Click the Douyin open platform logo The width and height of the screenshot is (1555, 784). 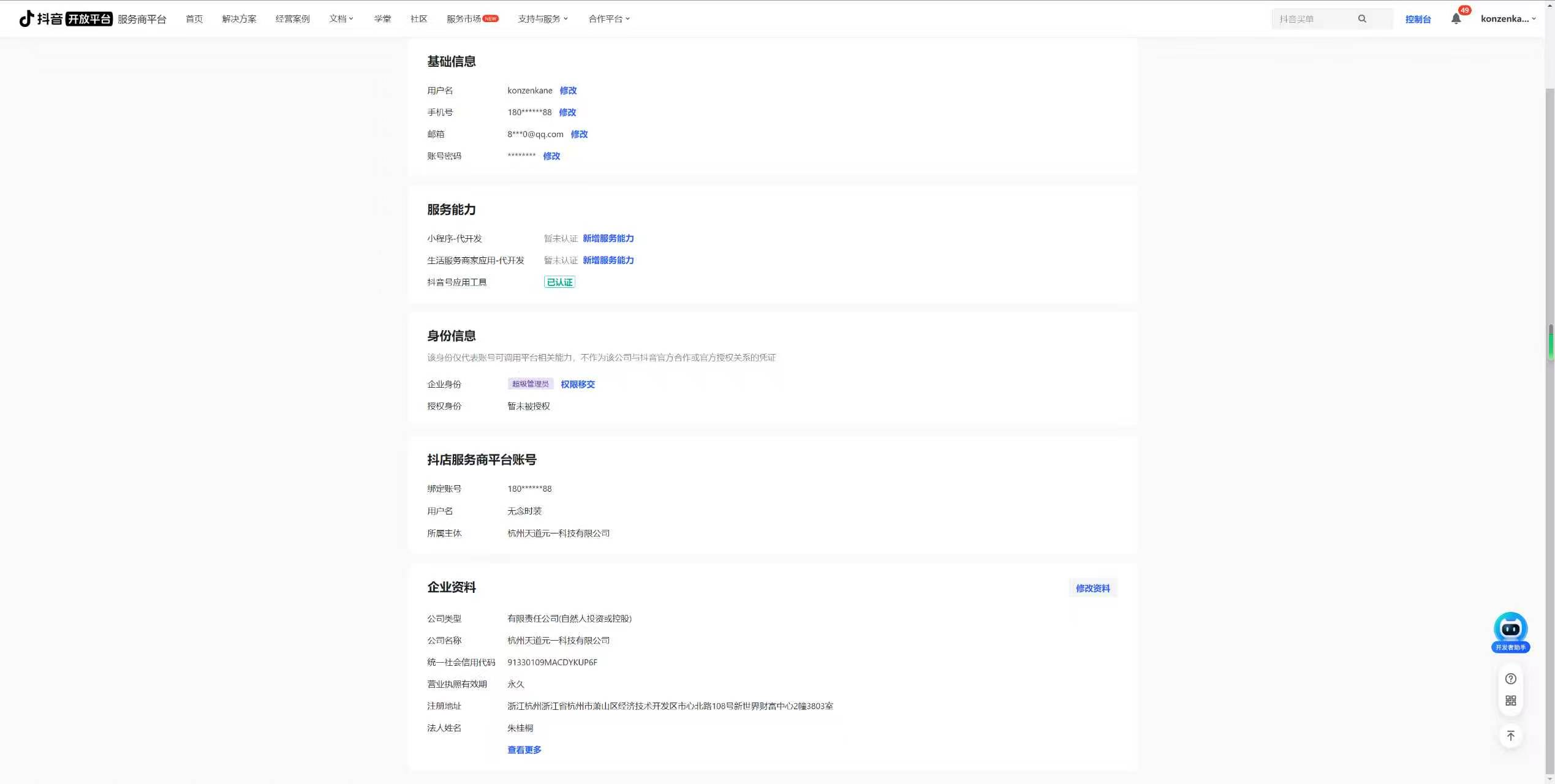pos(65,19)
